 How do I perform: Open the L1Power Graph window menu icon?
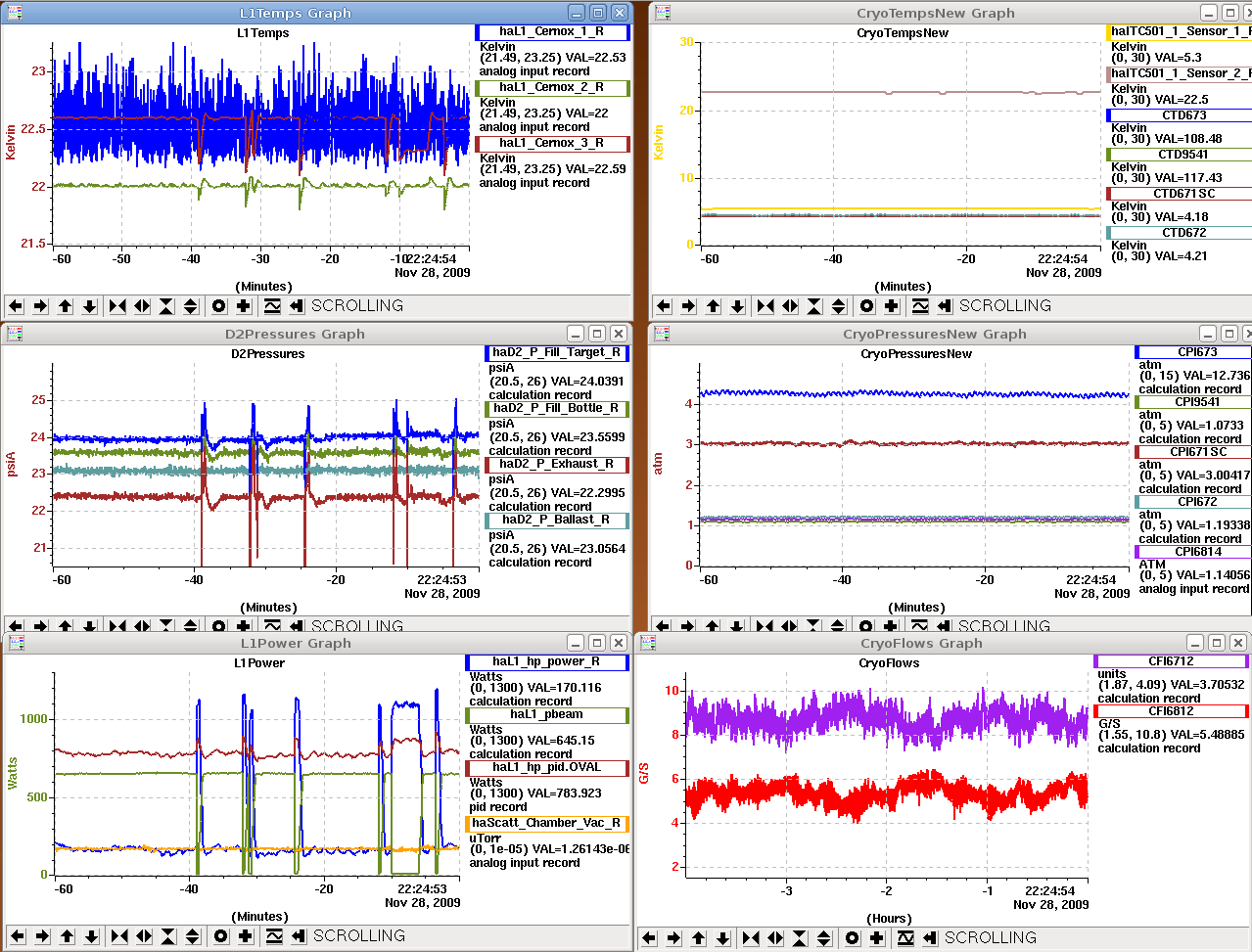coord(15,643)
